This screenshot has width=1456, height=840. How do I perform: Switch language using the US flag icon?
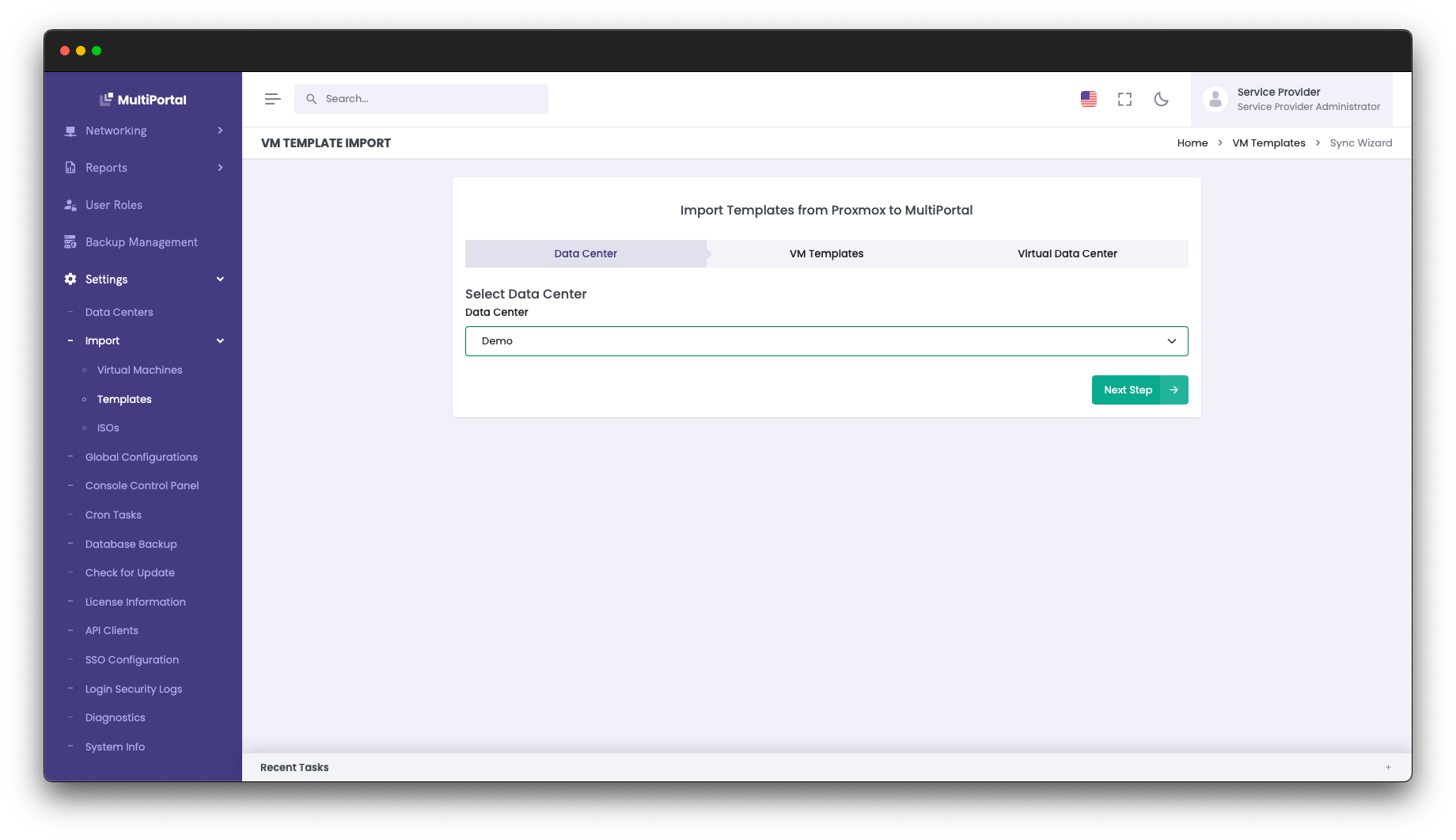pyautogui.click(x=1088, y=98)
